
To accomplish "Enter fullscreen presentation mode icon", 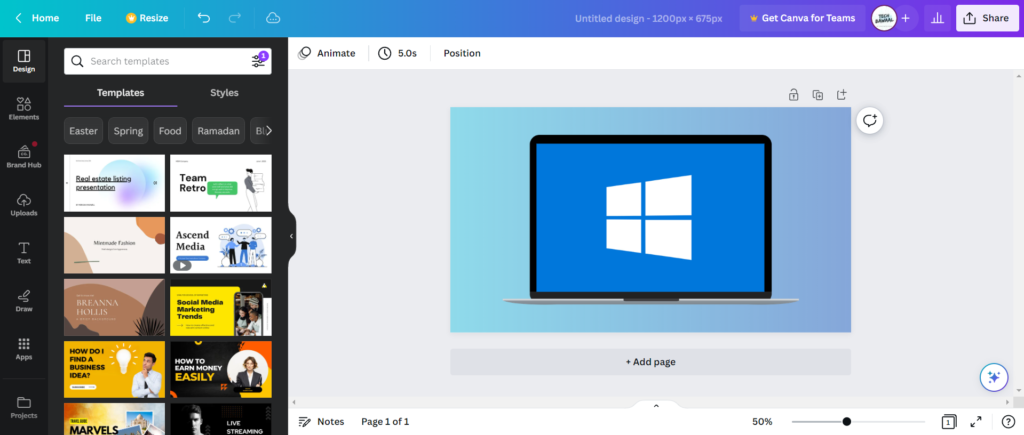I will (x=976, y=422).
